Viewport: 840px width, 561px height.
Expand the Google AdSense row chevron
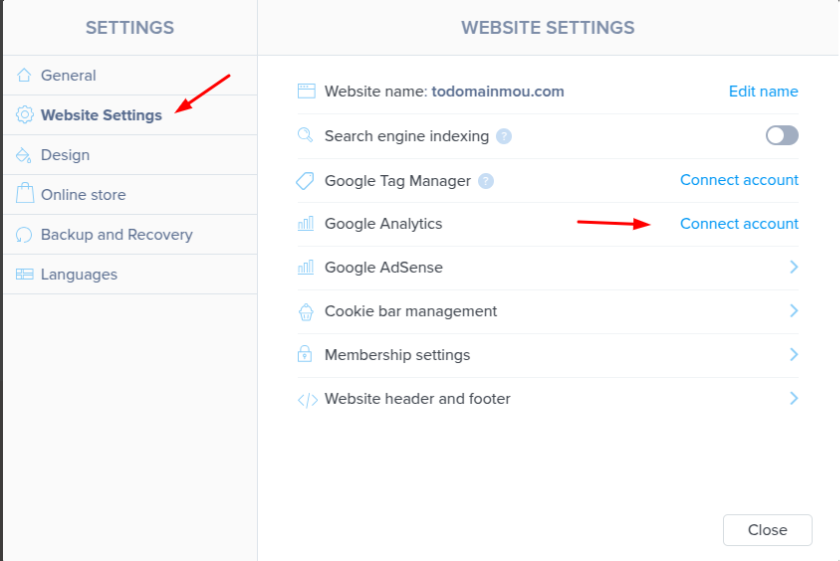tap(794, 267)
